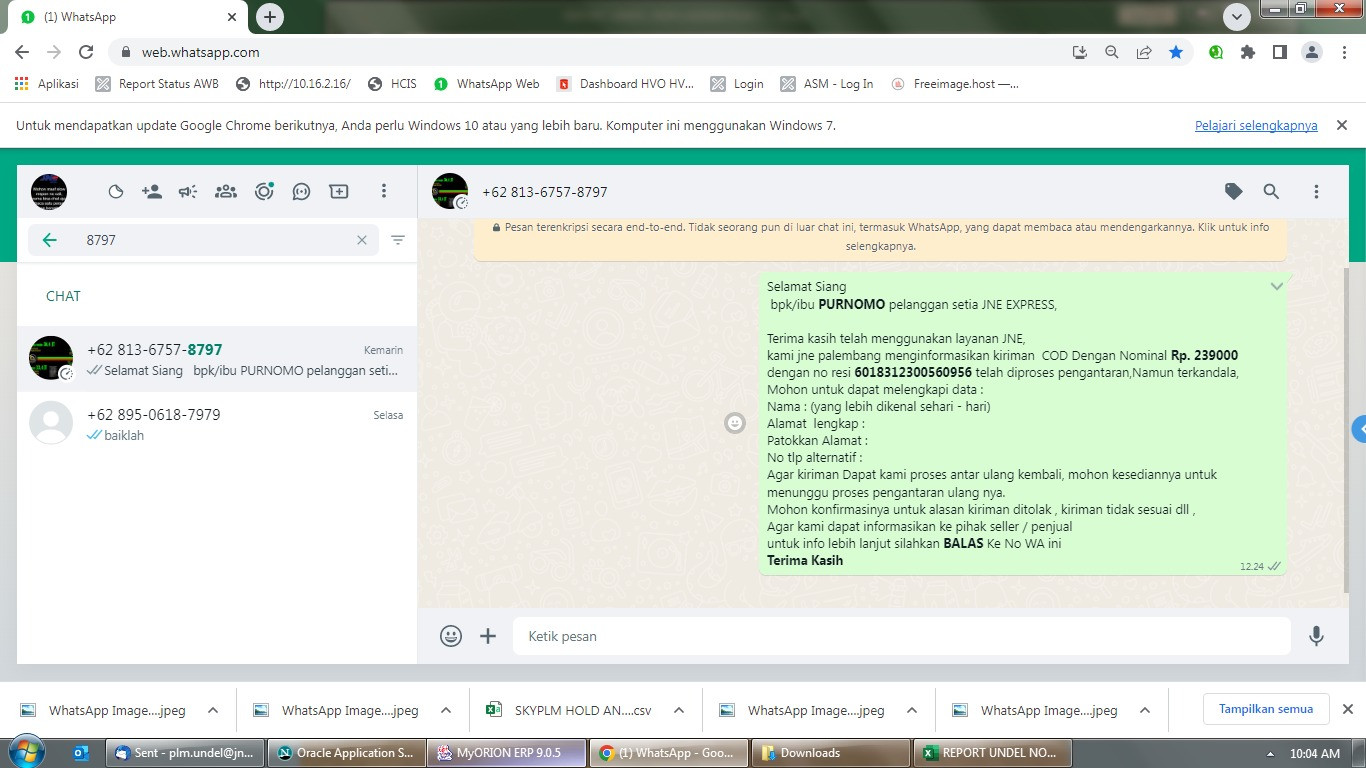
Task: Open the Report Status AWB bookmark
Action: (x=157, y=84)
